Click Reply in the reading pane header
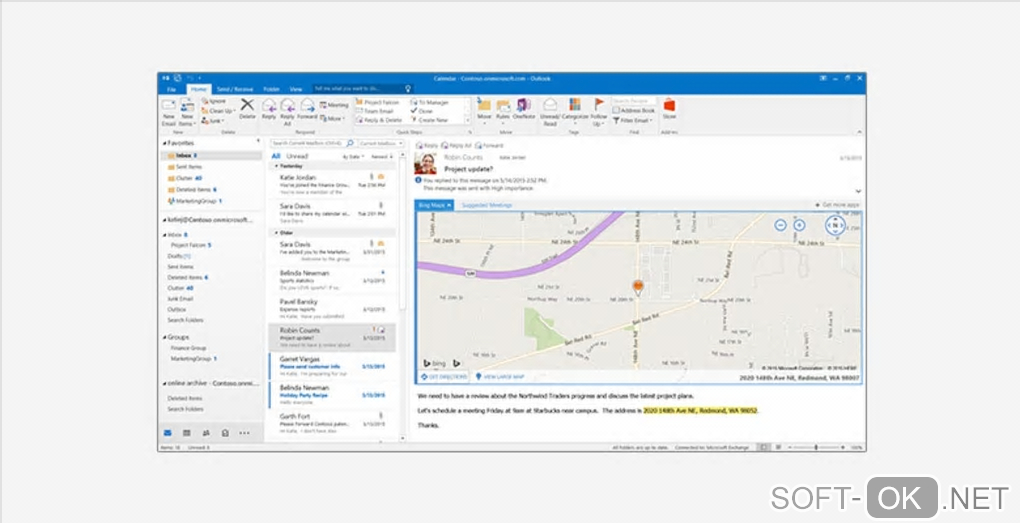1020x523 pixels. [427, 145]
